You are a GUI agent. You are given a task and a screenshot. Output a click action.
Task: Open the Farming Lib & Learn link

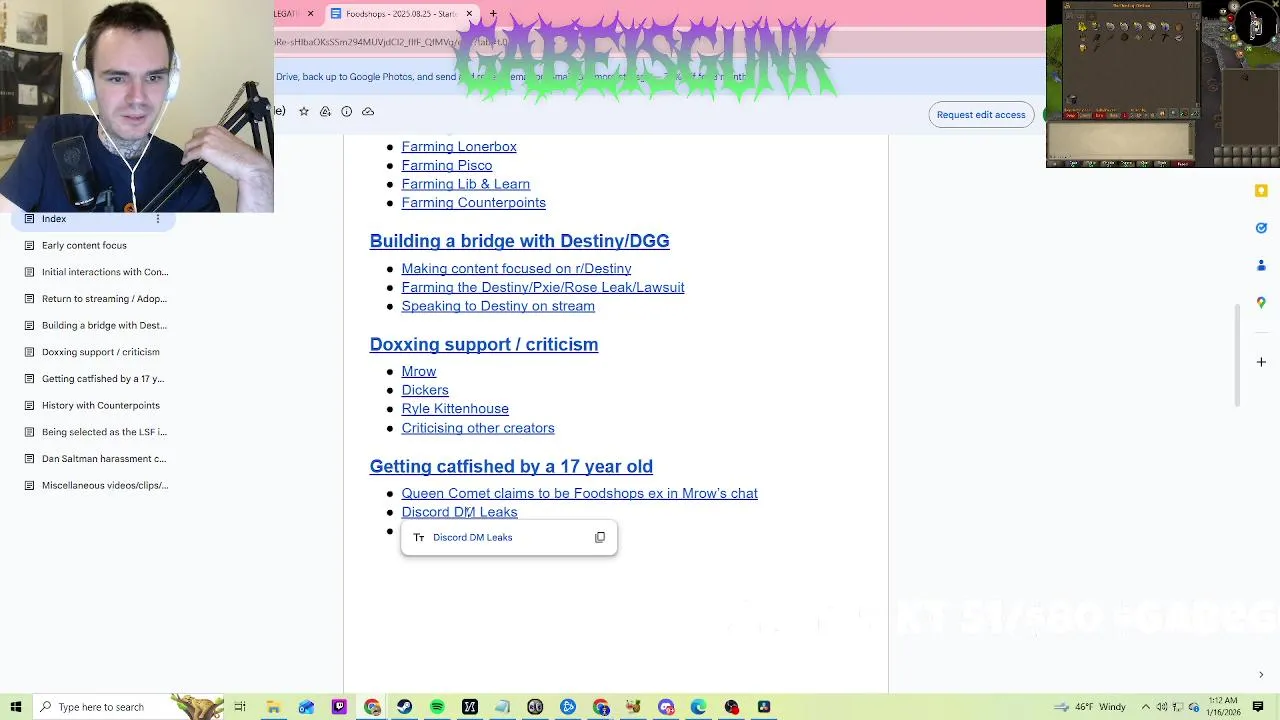point(466,184)
